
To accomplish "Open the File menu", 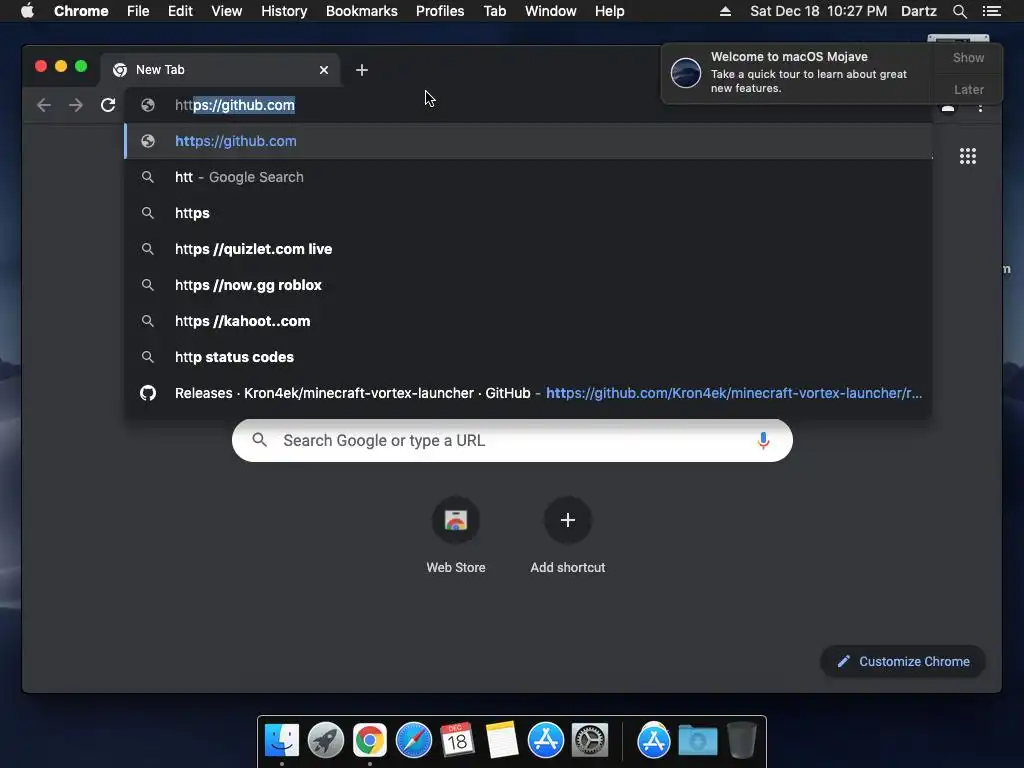I will [x=138, y=11].
